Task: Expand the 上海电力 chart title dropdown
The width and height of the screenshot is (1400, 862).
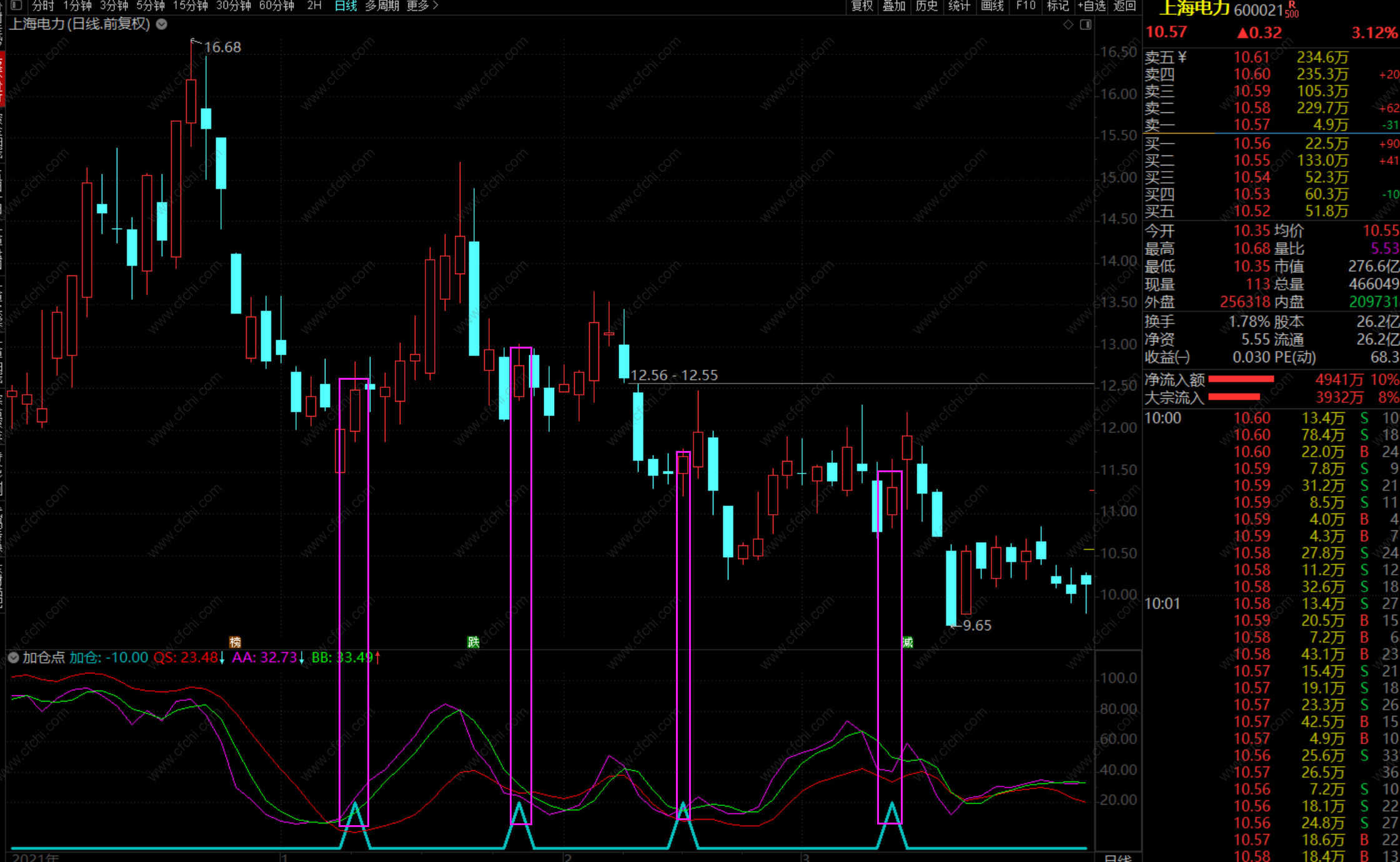Action: click(162, 24)
